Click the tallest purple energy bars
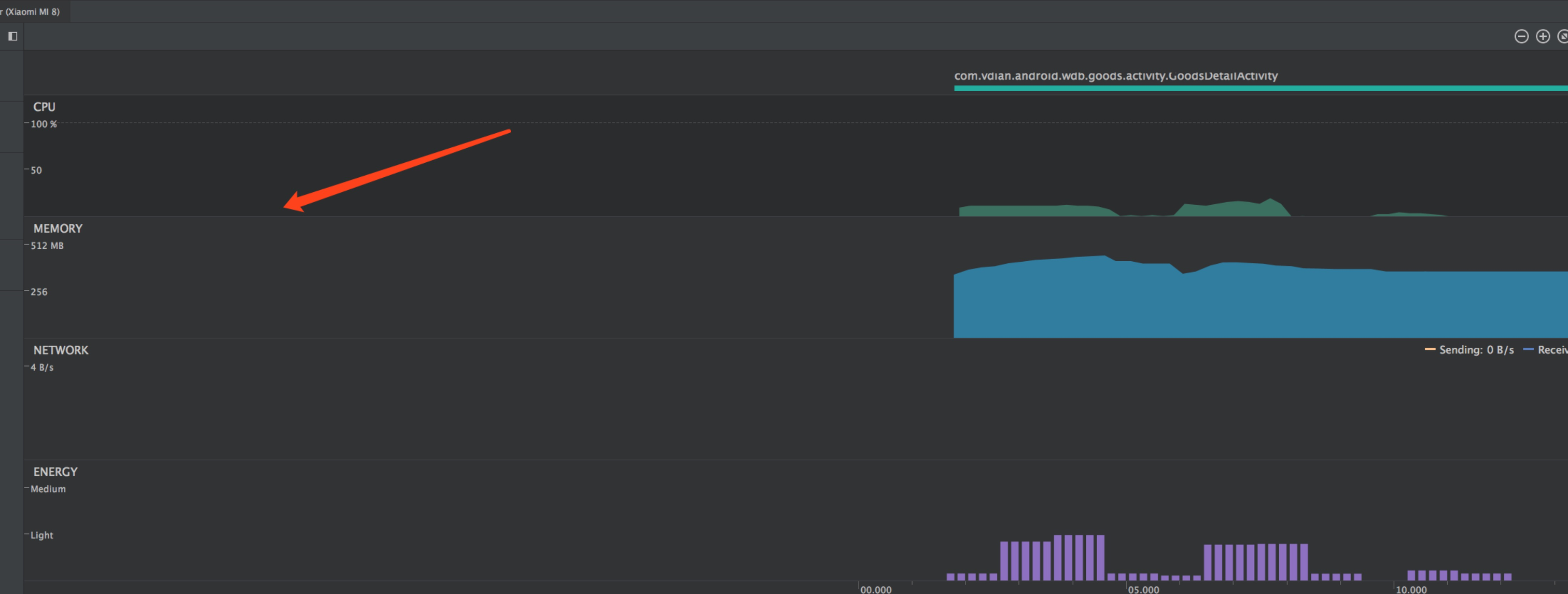 pos(1079,557)
